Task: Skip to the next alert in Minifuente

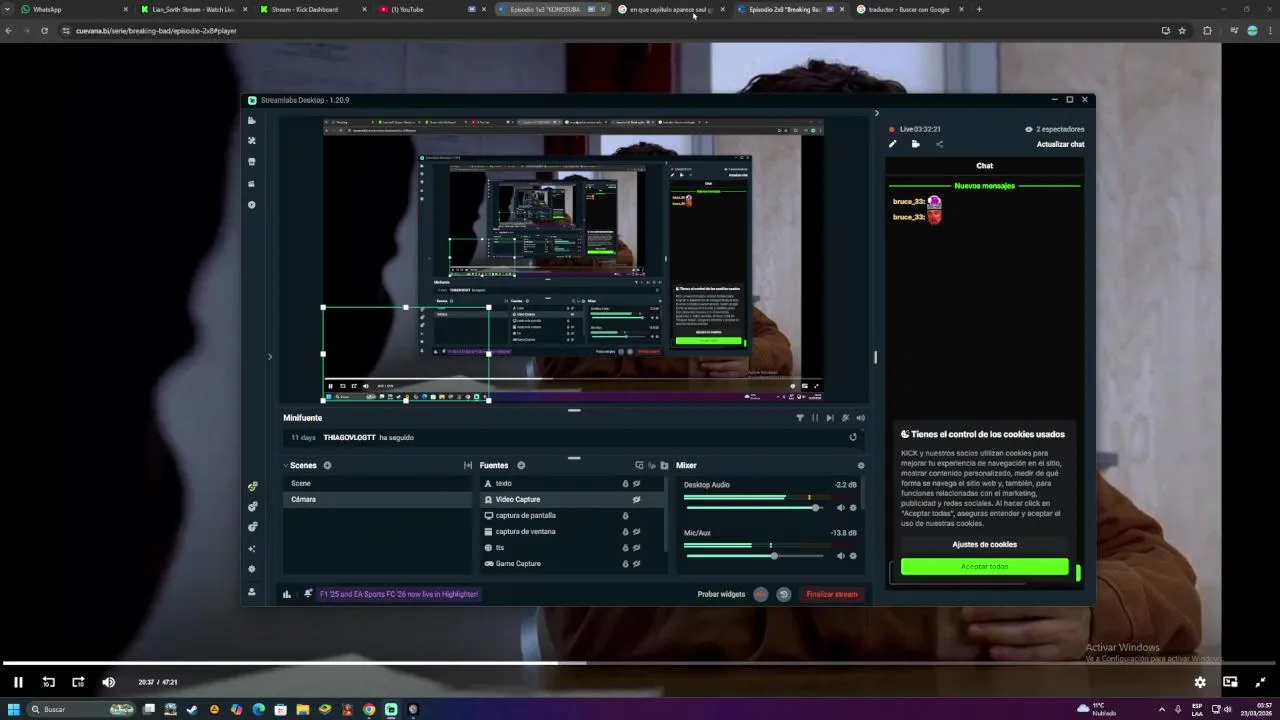Action: (829, 418)
